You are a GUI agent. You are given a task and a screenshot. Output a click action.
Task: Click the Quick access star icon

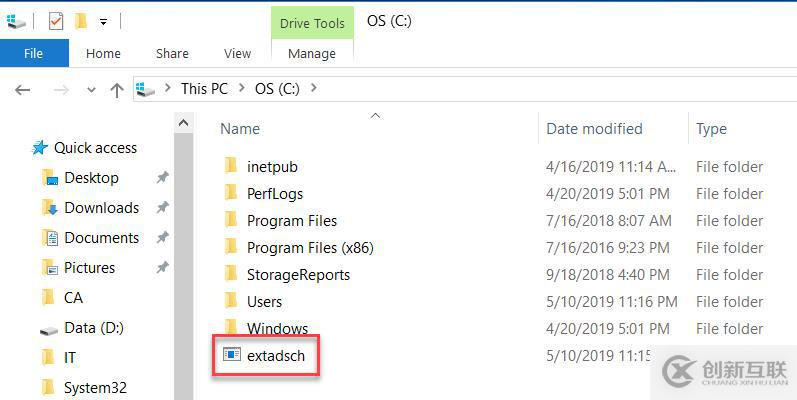[40, 148]
